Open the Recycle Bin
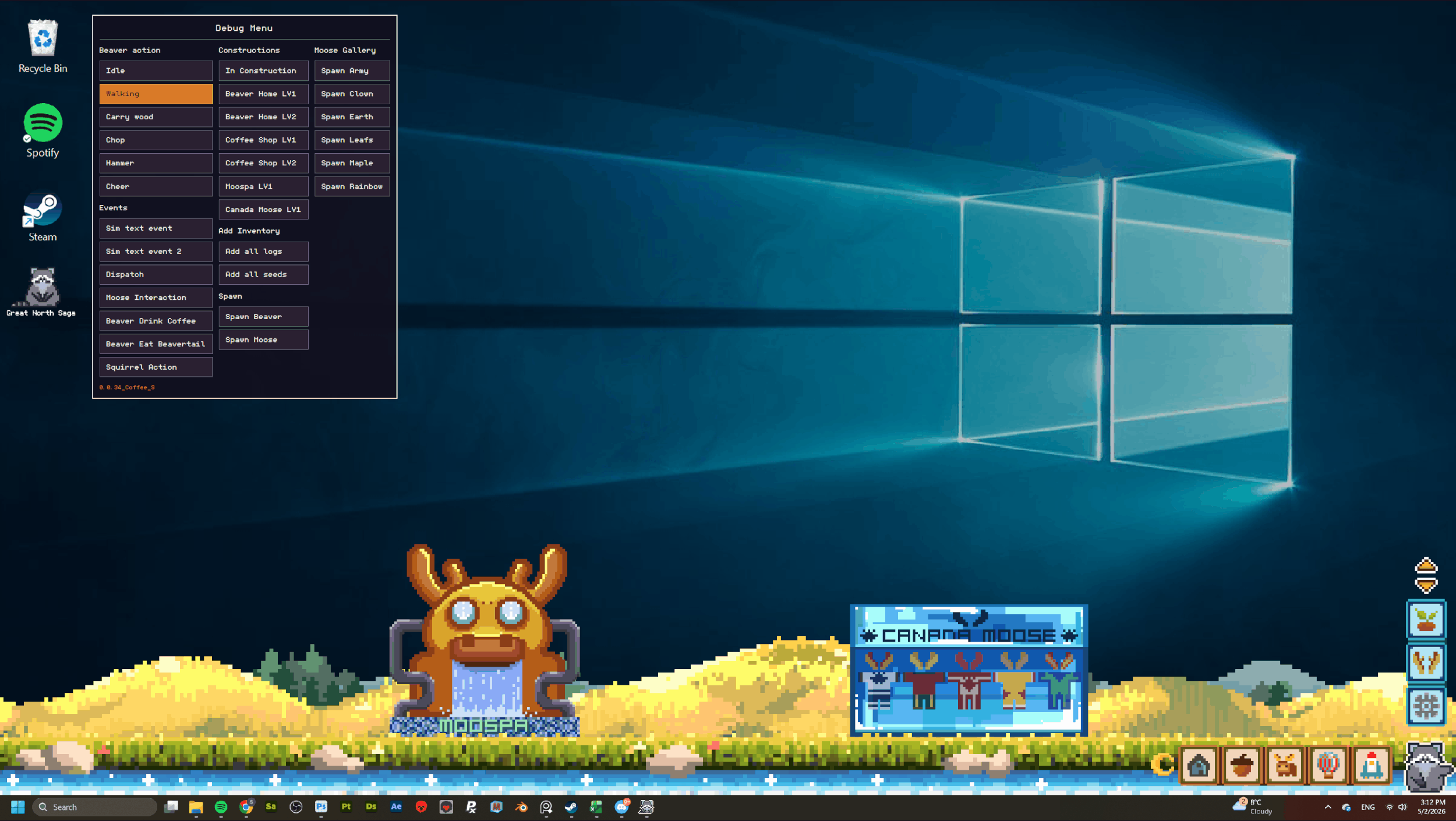 pyautogui.click(x=43, y=47)
